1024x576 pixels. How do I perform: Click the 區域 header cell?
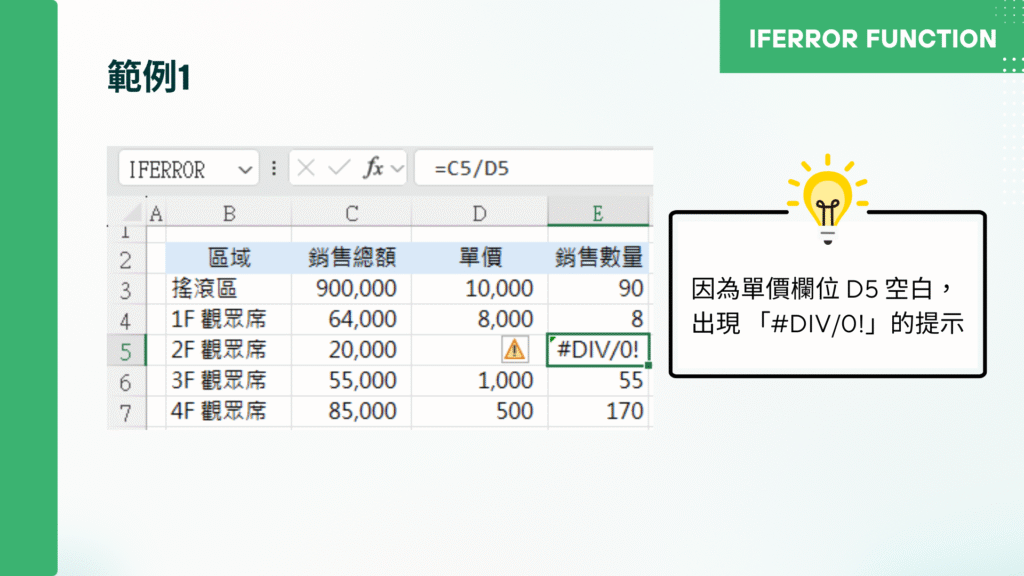point(229,258)
